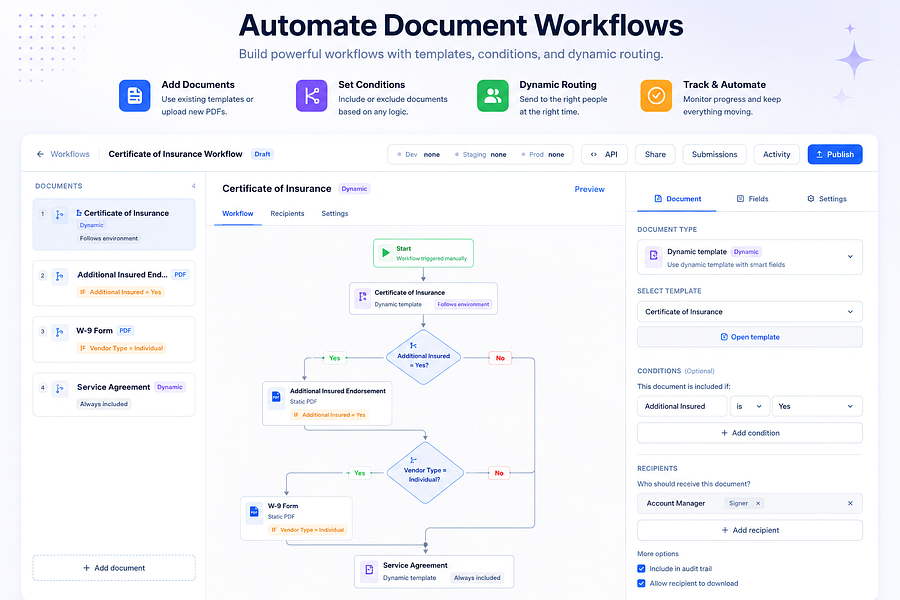The height and width of the screenshot is (600, 900).
Task: Click the purple Set Conditions branch icon
Action: (x=312, y=95)
